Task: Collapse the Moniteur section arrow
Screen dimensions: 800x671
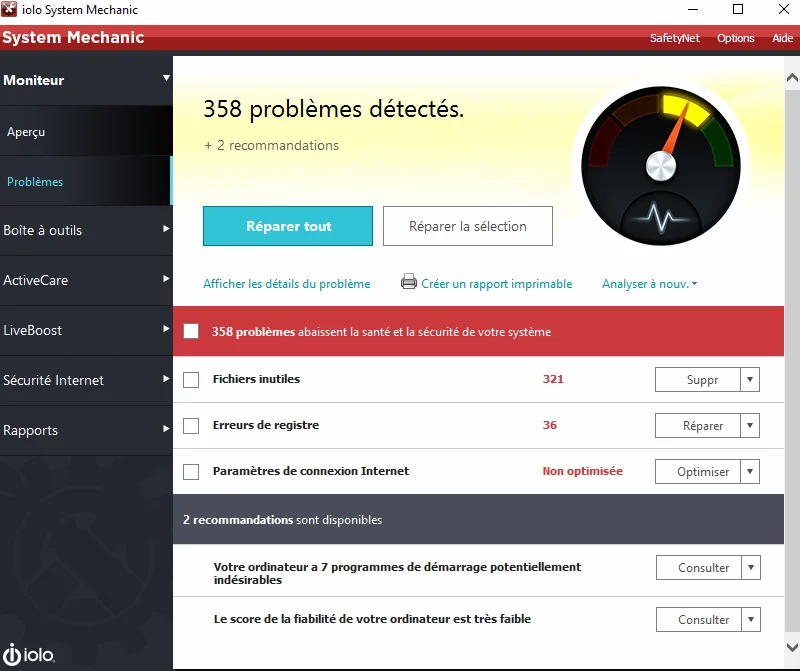Action: 166,78
